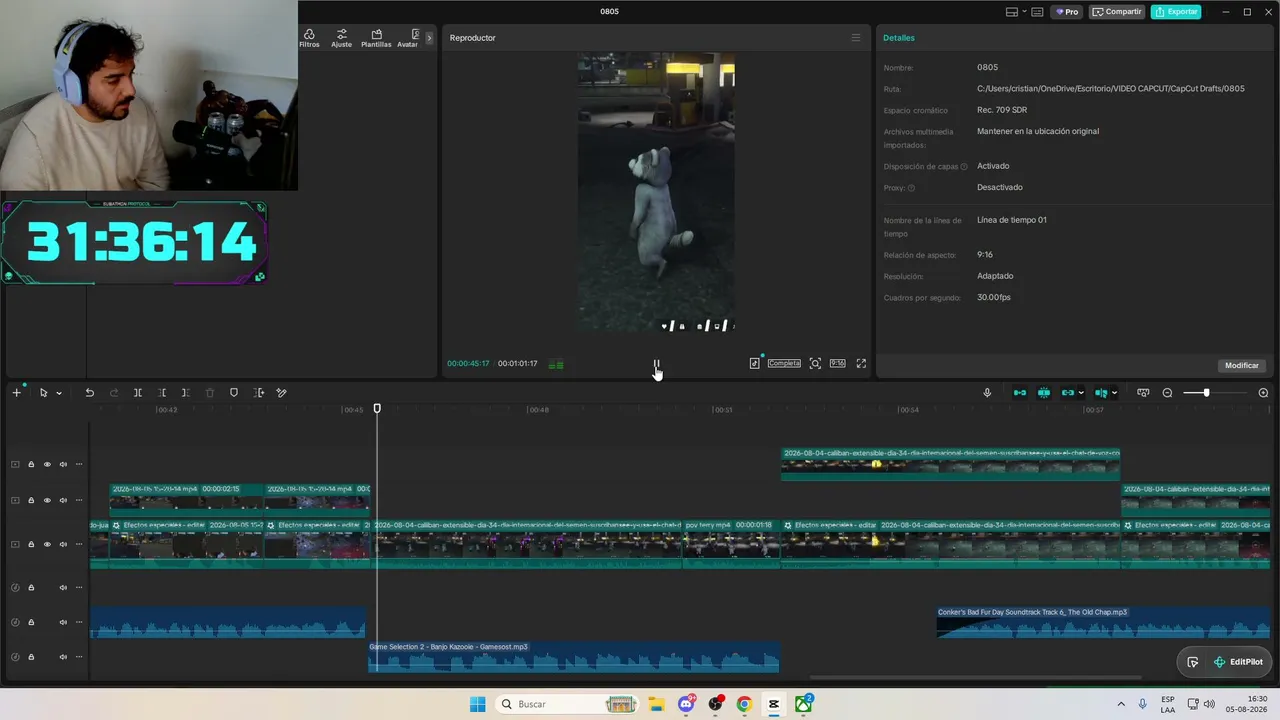The image size is (1280, 720).
Task: Open the keyboard shortcuts icon
Action: (x=1037, y=12)
